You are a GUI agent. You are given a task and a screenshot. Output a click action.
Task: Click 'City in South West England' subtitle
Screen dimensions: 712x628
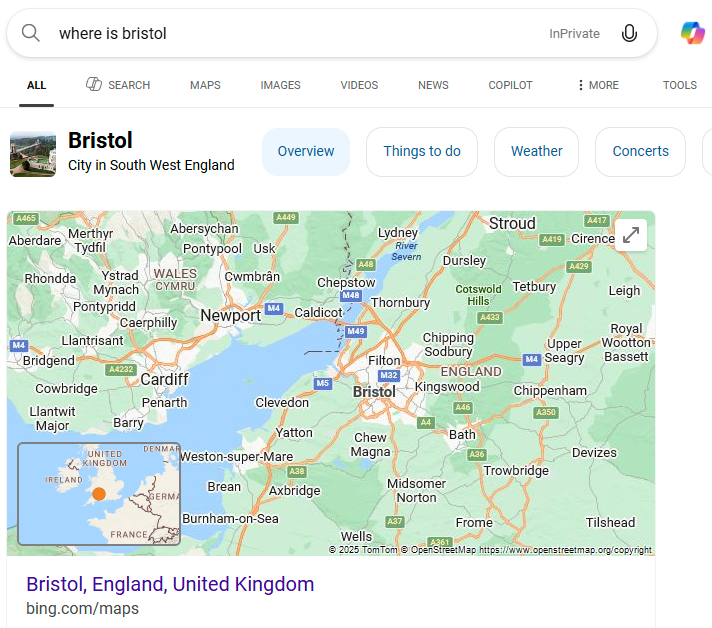tap(151, 165)
